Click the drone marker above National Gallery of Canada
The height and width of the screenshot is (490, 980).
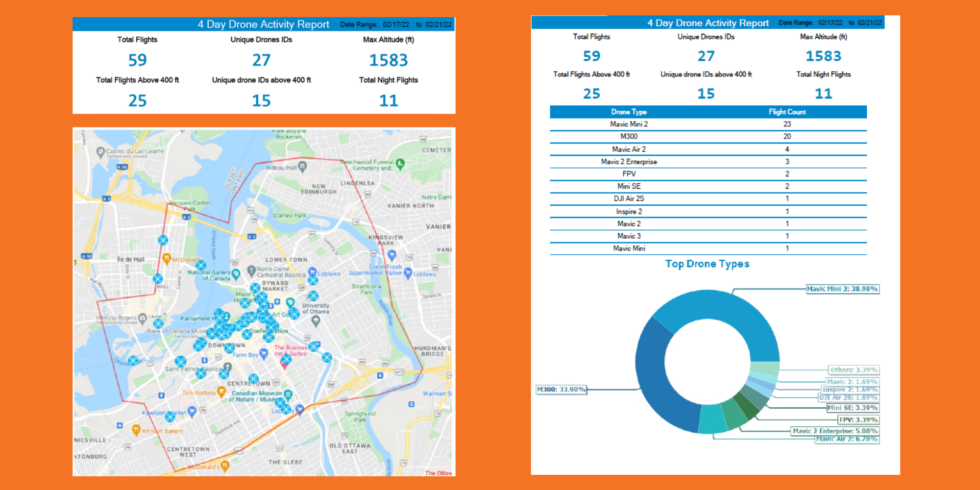click(x=201, y=265)
